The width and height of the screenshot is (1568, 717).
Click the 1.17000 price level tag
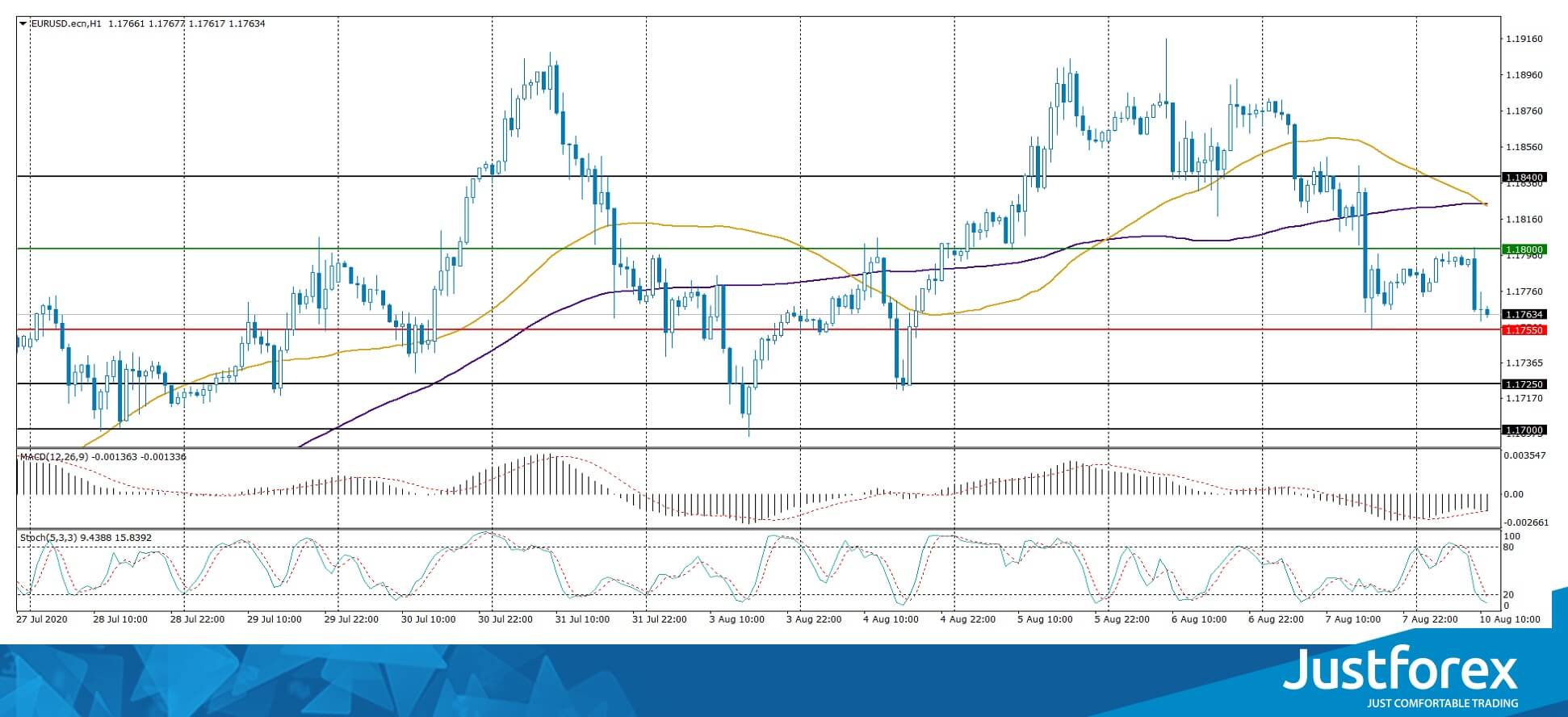tap(1523, 430)
